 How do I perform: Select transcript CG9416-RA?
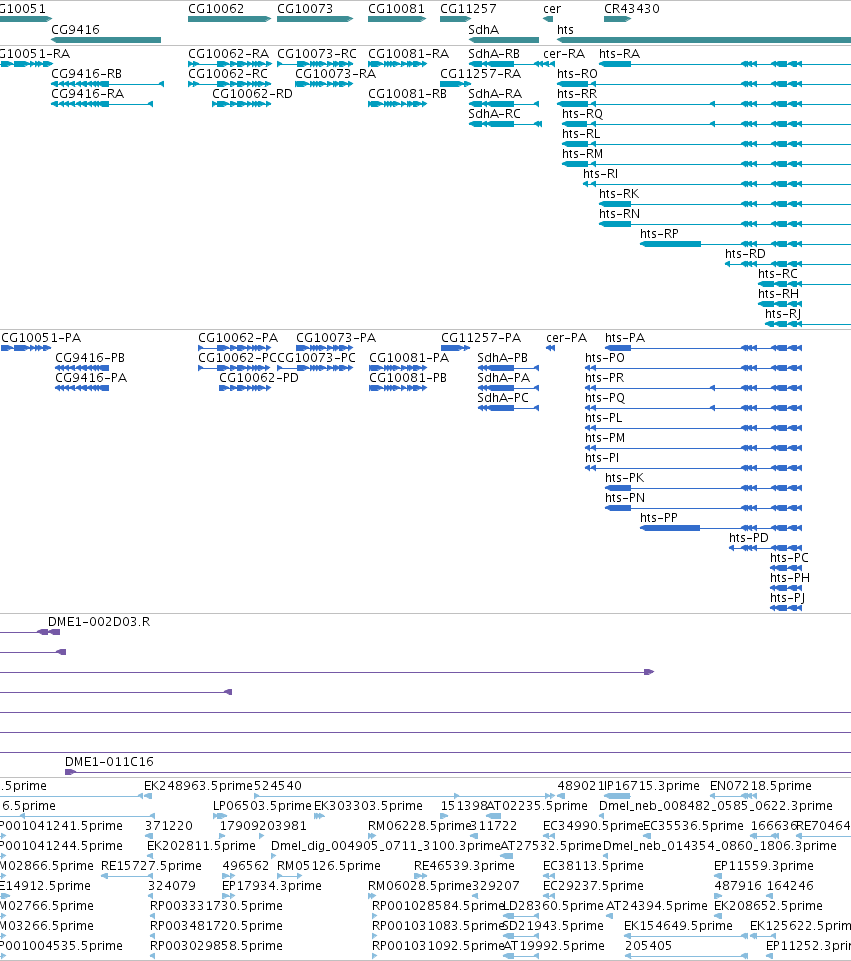pyautogui.click(x=88, y=93)
